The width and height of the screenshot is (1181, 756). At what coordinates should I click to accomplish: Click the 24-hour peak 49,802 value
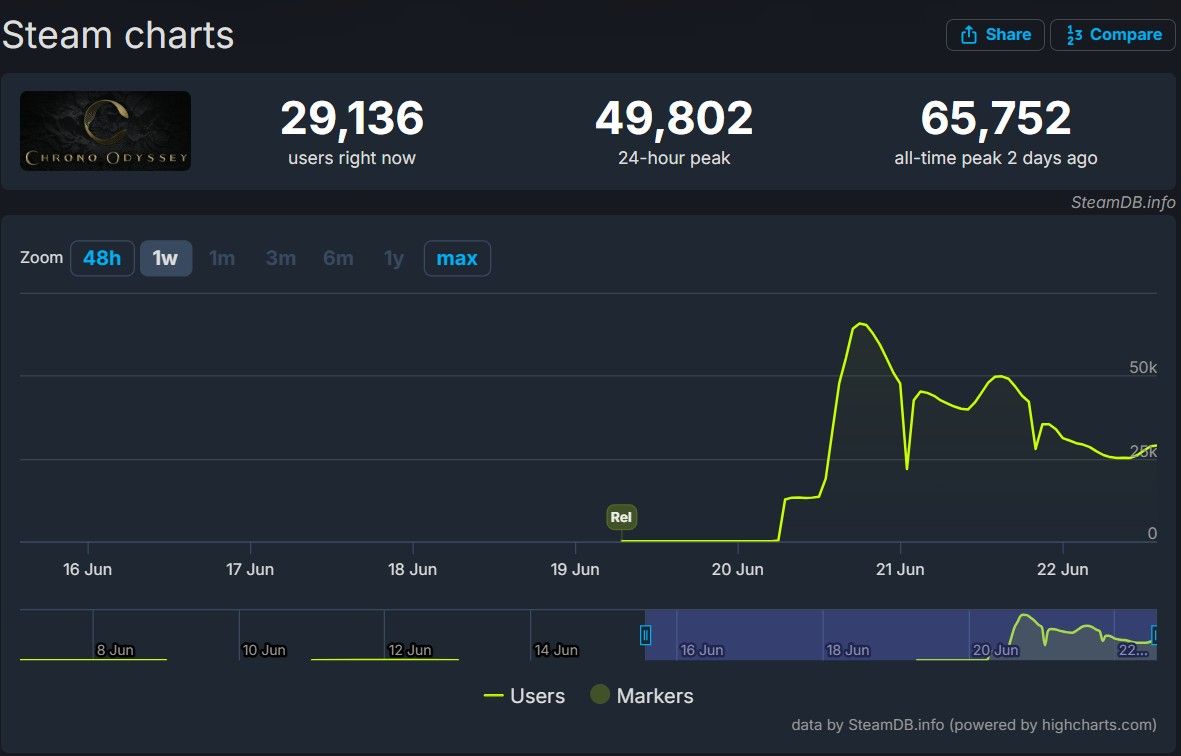(673, 119)
